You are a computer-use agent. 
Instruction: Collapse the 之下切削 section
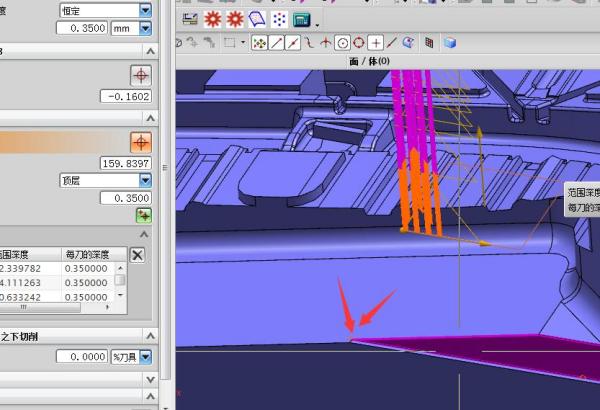pos(150,338)
